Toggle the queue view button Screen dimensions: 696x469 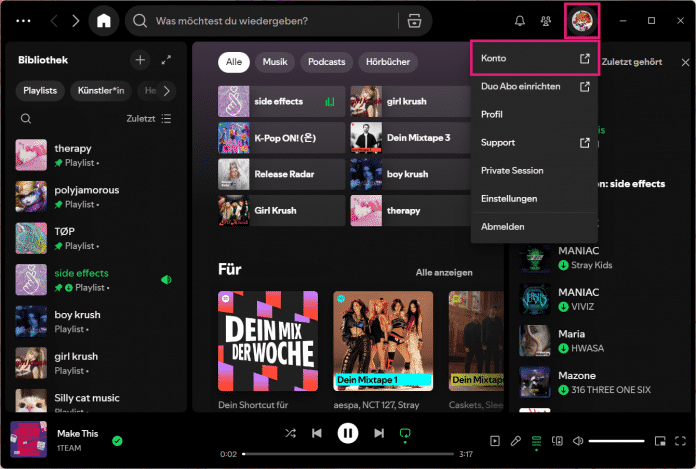pyautogui.click(x=536, y=440)
